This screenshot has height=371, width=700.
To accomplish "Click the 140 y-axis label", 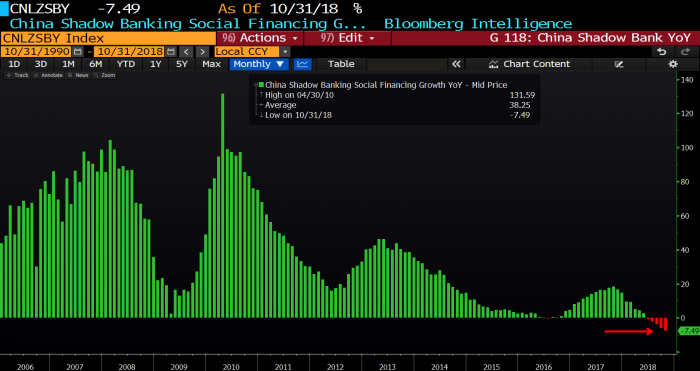I will pos(687,80).
